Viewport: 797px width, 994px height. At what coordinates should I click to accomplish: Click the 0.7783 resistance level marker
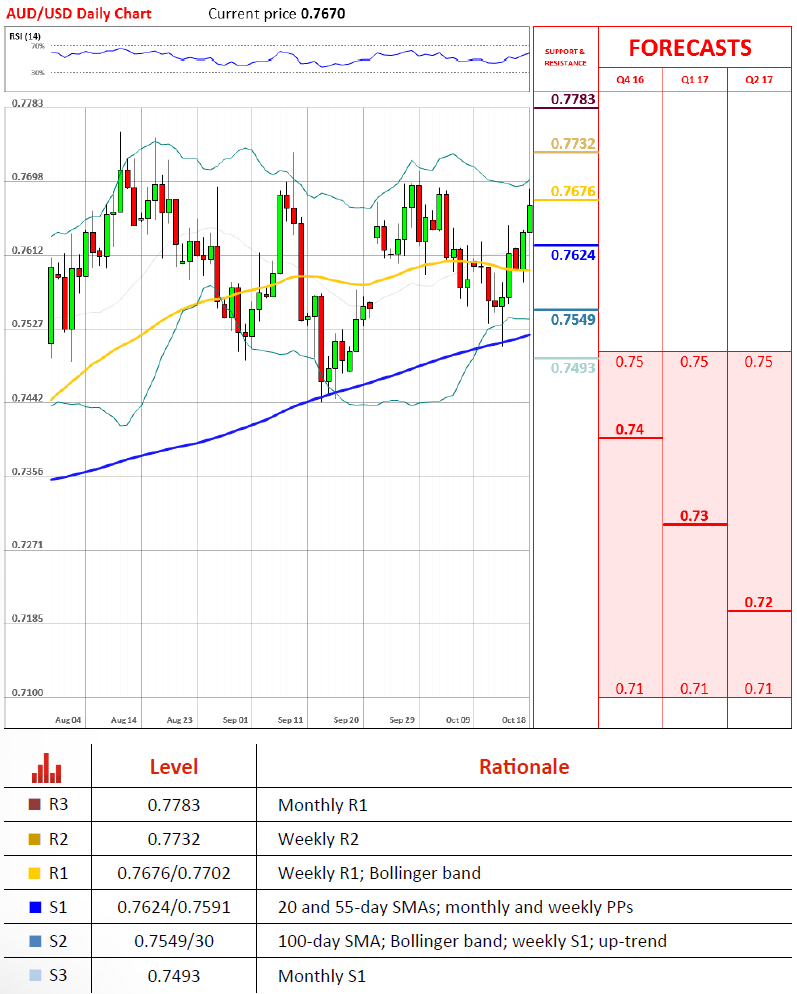[x=573, y=100]
